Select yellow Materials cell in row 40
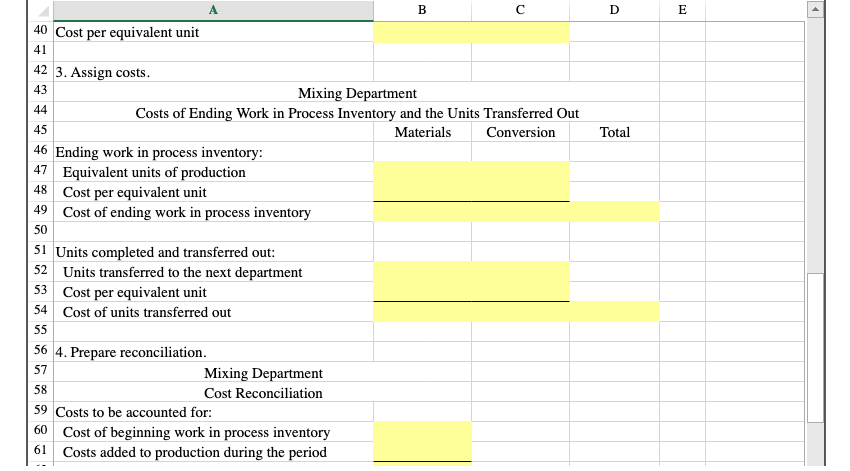This screenshot has height=471, width=850. pyautogui.click(x=422, y=33)
